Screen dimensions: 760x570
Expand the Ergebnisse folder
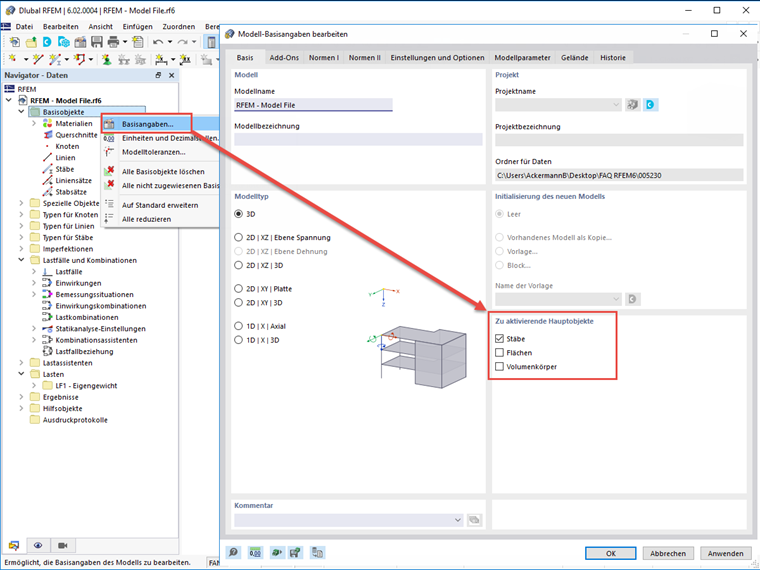pyautogui.click(x=21, y=397)
